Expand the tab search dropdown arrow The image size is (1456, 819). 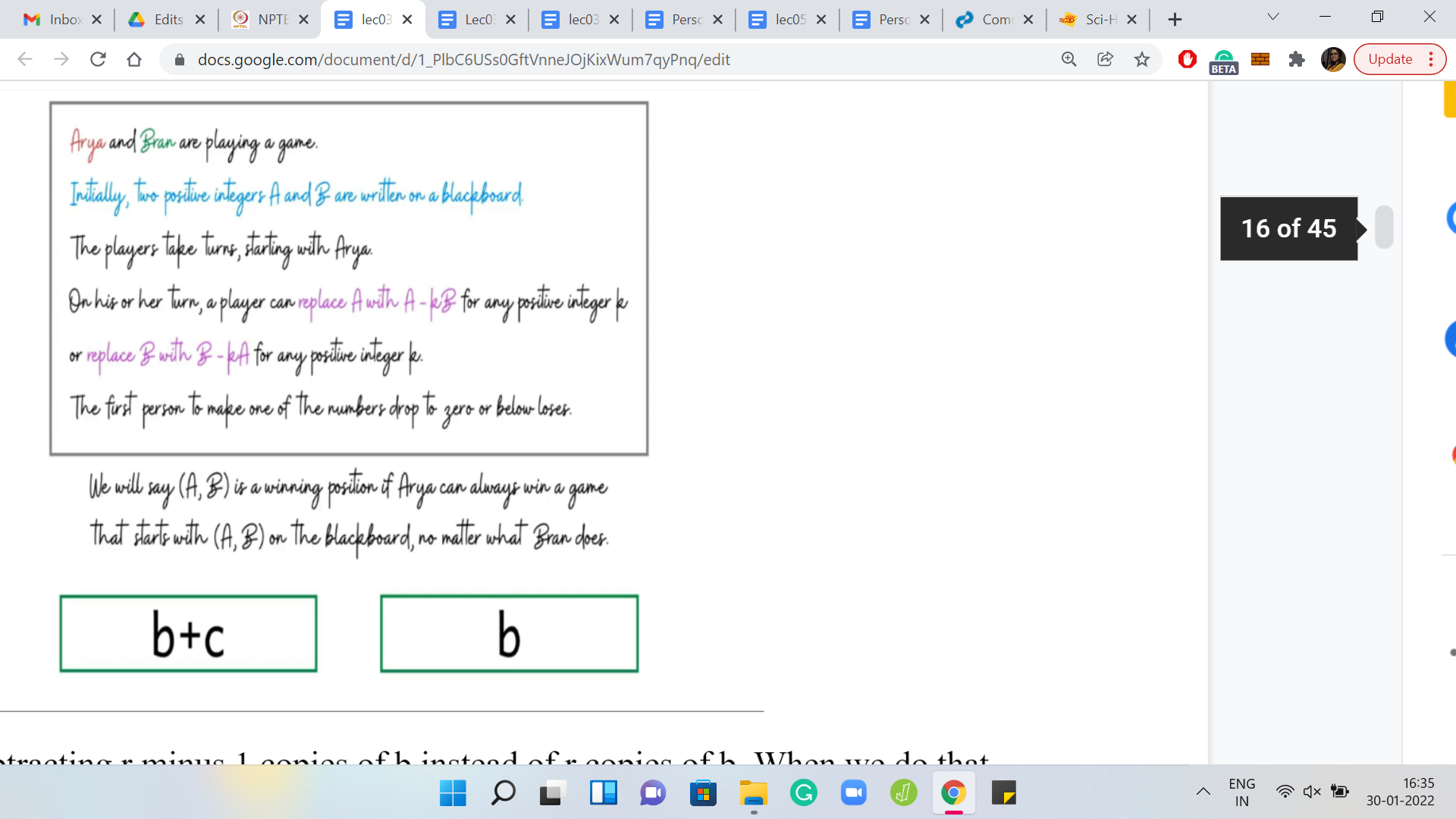click(x=1273, y=17)
